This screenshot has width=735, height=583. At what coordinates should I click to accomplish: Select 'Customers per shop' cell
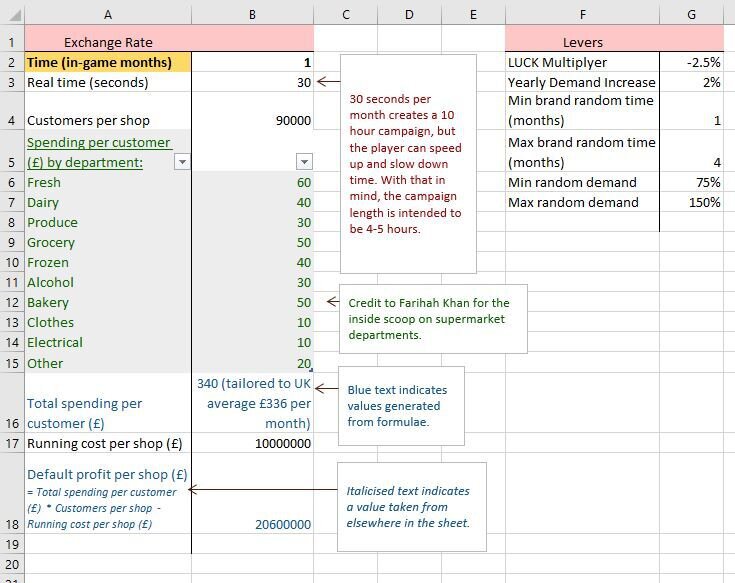point(108,111)
